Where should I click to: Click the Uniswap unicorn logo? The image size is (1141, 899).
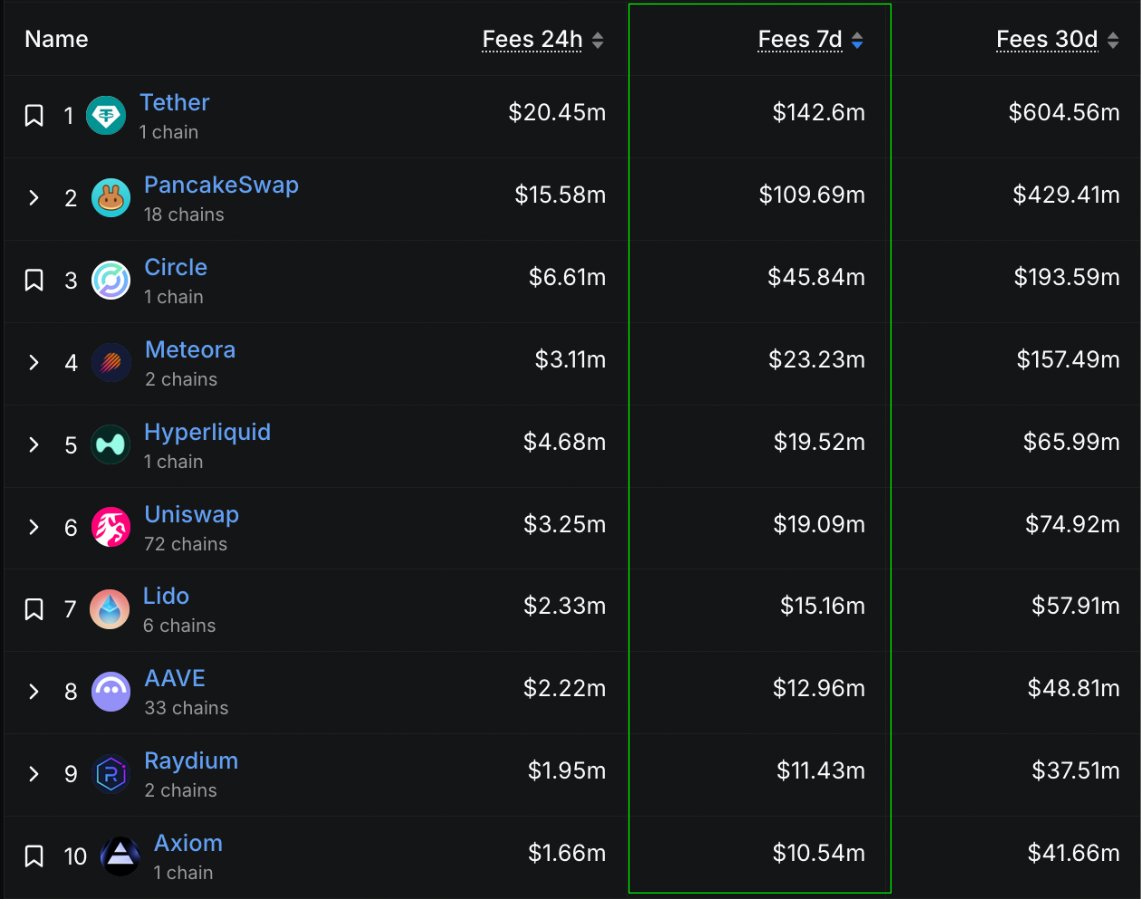[x=111, y=526]
